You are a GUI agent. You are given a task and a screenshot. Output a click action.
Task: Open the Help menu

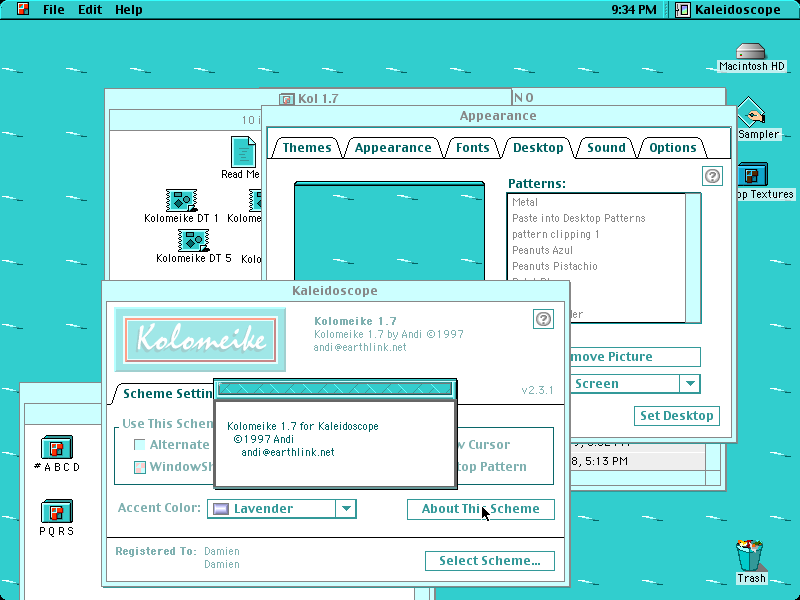(x=129, y=9)
